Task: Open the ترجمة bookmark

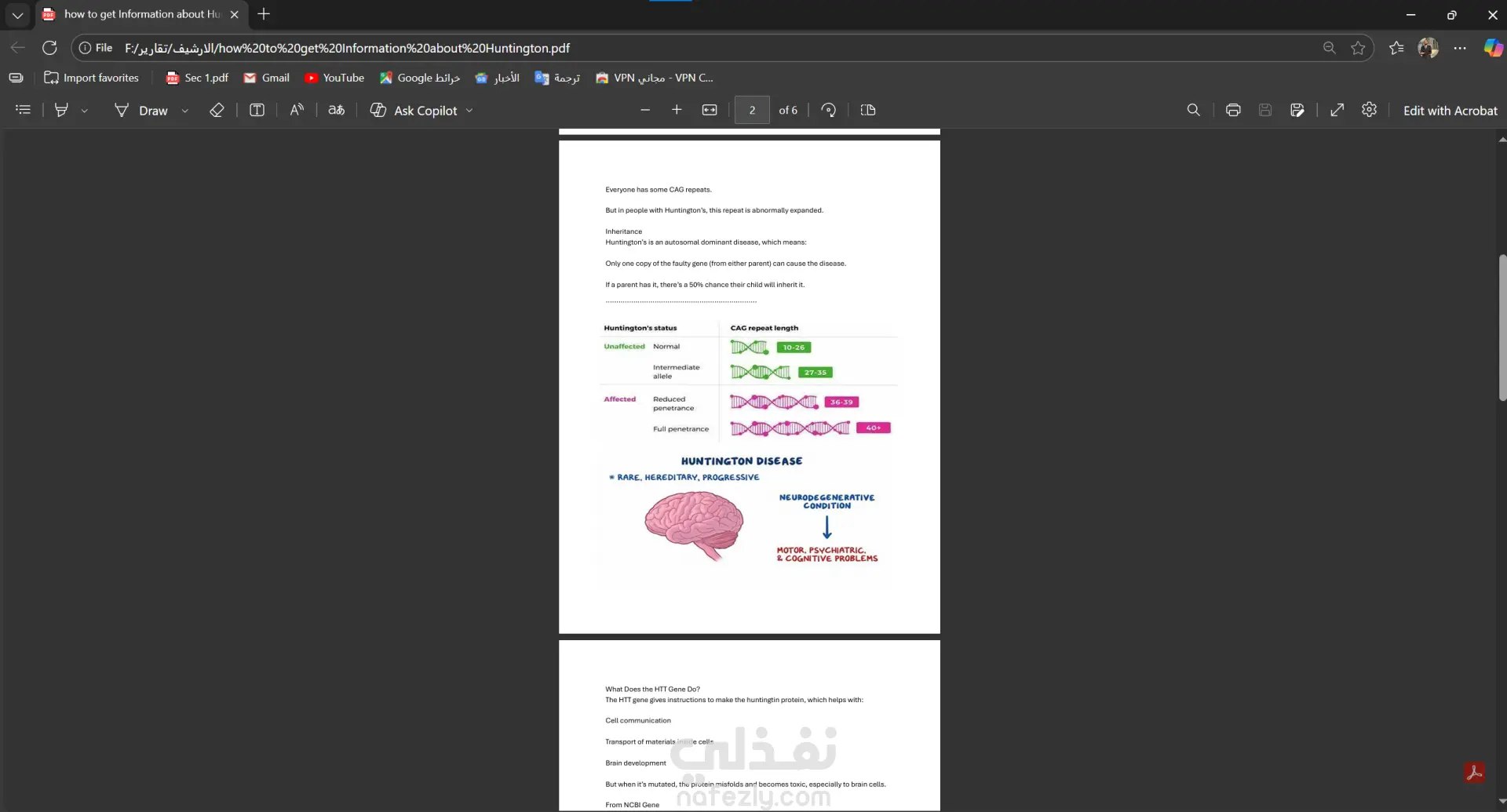Action: (x=557, y=78)
